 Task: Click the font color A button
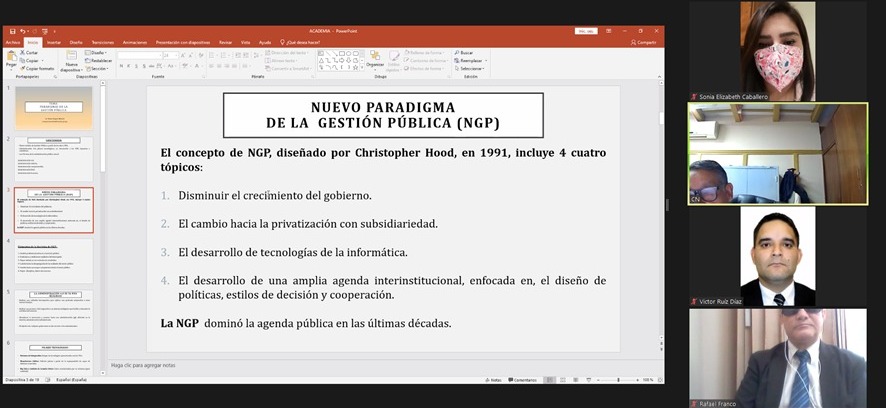(x=196, y=66)
